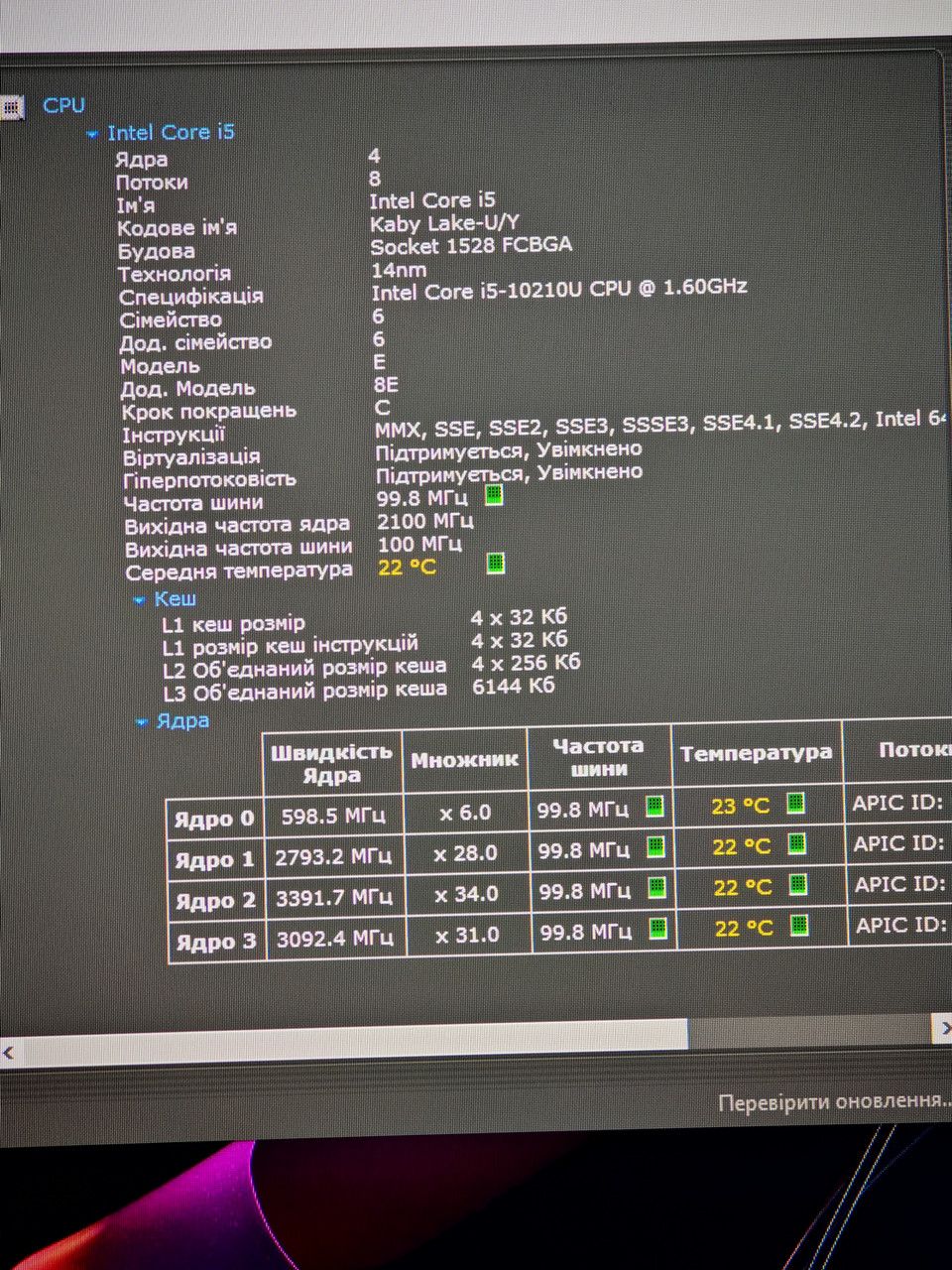Click Ядро 1 bus frequency graph icon
This screenshot has width=952, height=1270.
click(x=655, y=846)
